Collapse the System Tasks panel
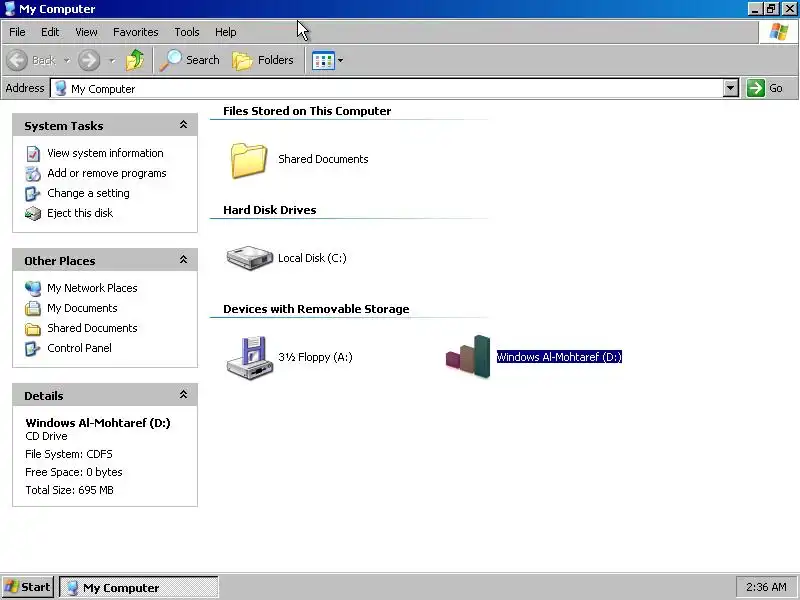This screenshot has width=800, height=600. 183,125
